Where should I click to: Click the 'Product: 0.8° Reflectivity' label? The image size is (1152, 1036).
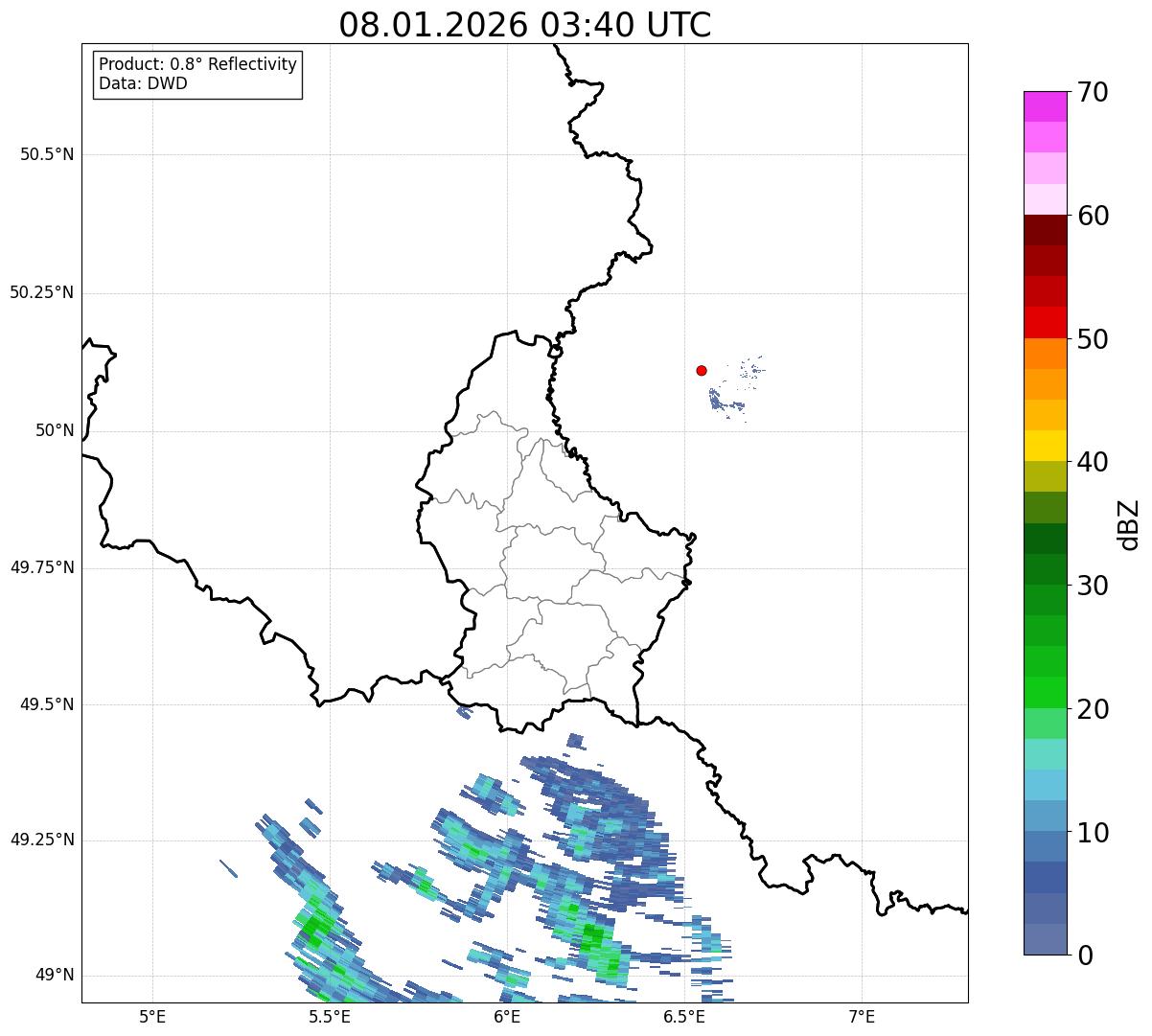[x=198, y=64]
